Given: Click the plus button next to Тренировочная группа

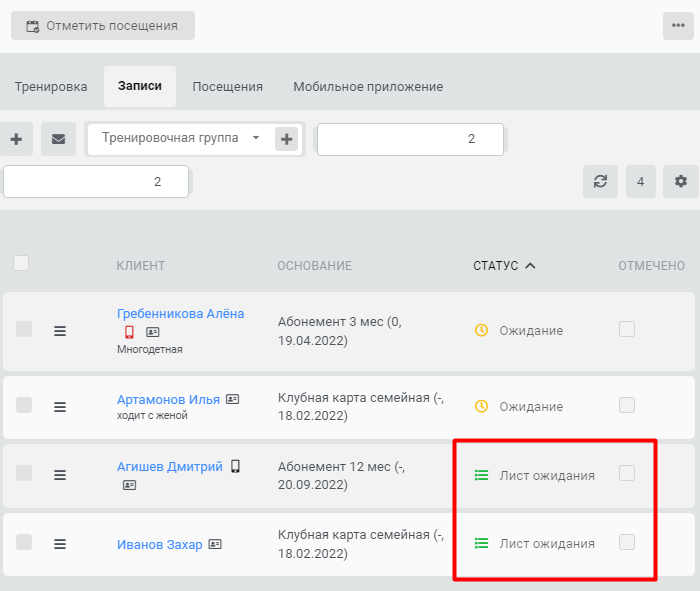Looking at the screenshot, I should pos(287,139).
